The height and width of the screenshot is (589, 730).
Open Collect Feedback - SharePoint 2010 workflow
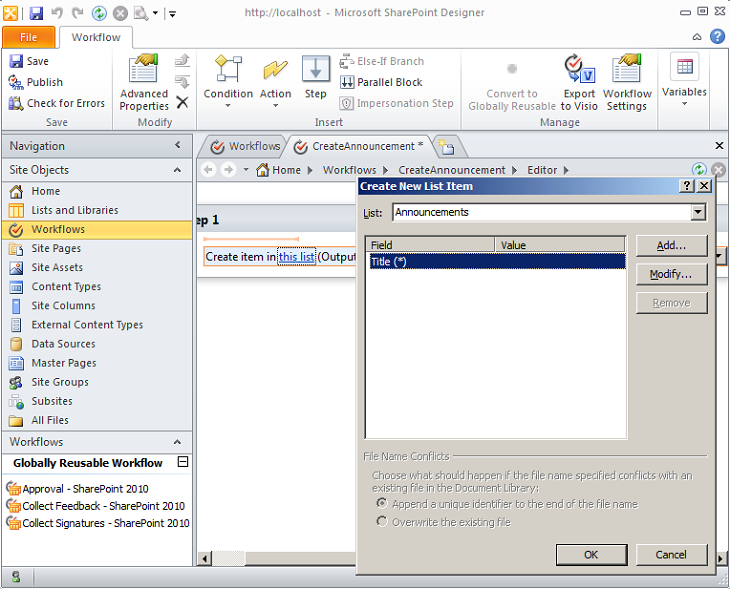pyautogui.click(x=95, y=506)
